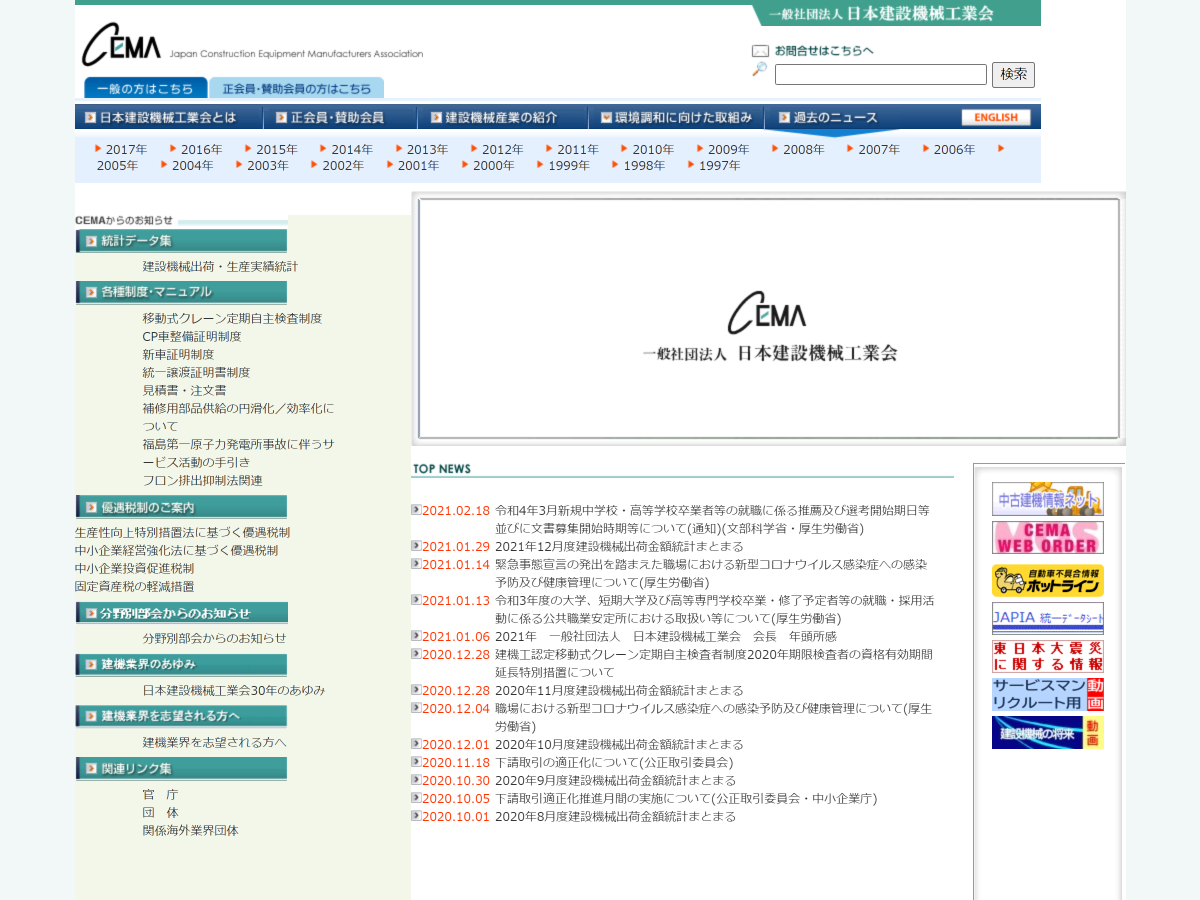The width and height of the screenshot is (1200, 900).
Task: Click the 建機業界のあゆみ sidebar heading
Action: [181, 665]
